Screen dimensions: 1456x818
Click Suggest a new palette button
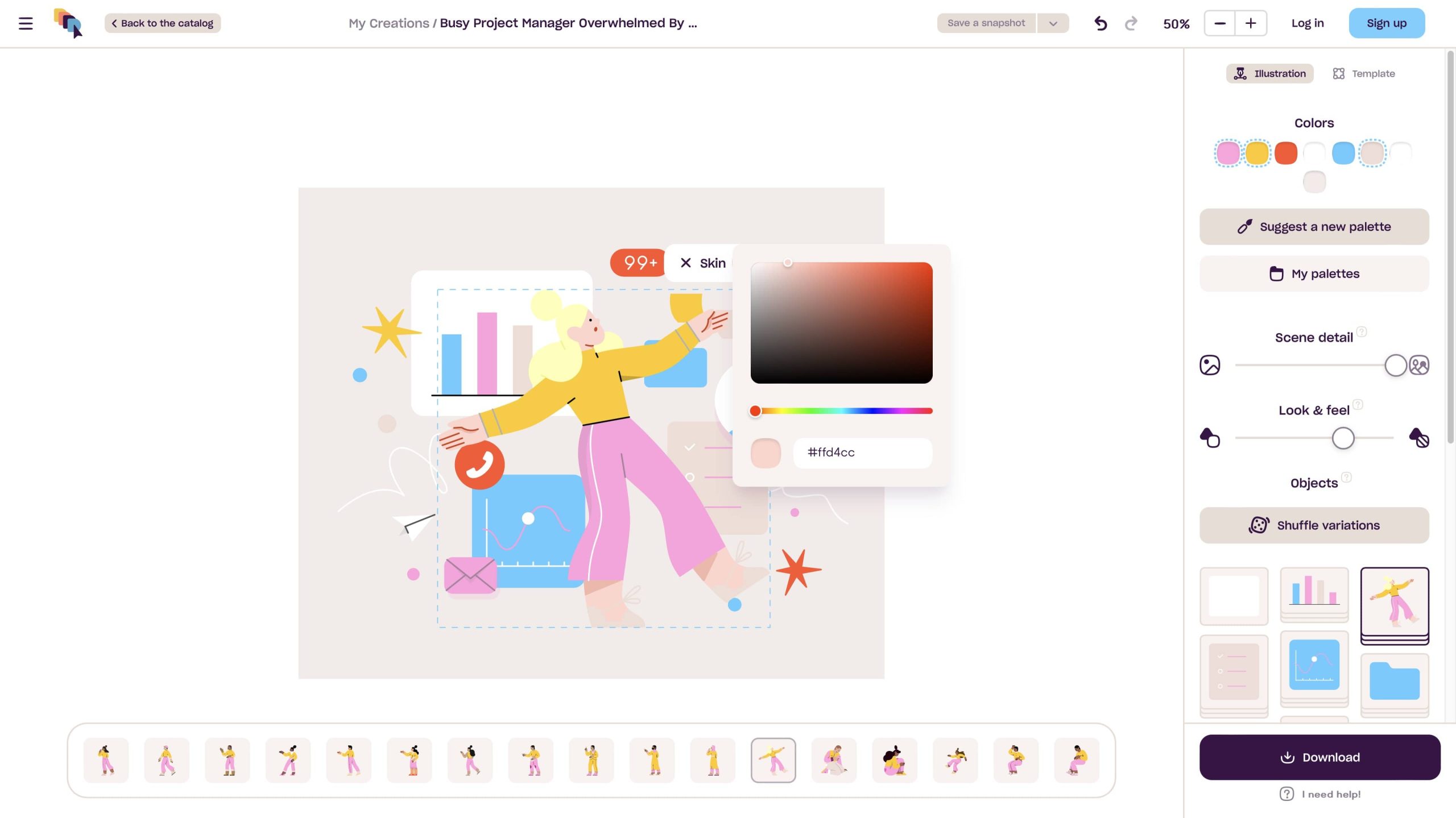click(1314, 227)
